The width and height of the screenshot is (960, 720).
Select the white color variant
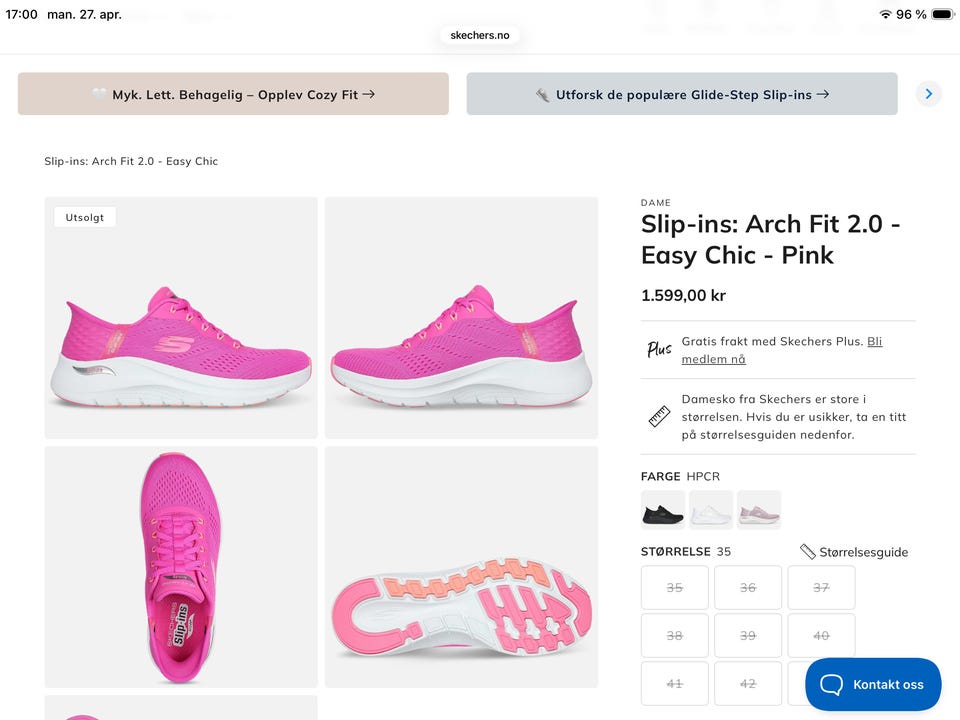711,510
